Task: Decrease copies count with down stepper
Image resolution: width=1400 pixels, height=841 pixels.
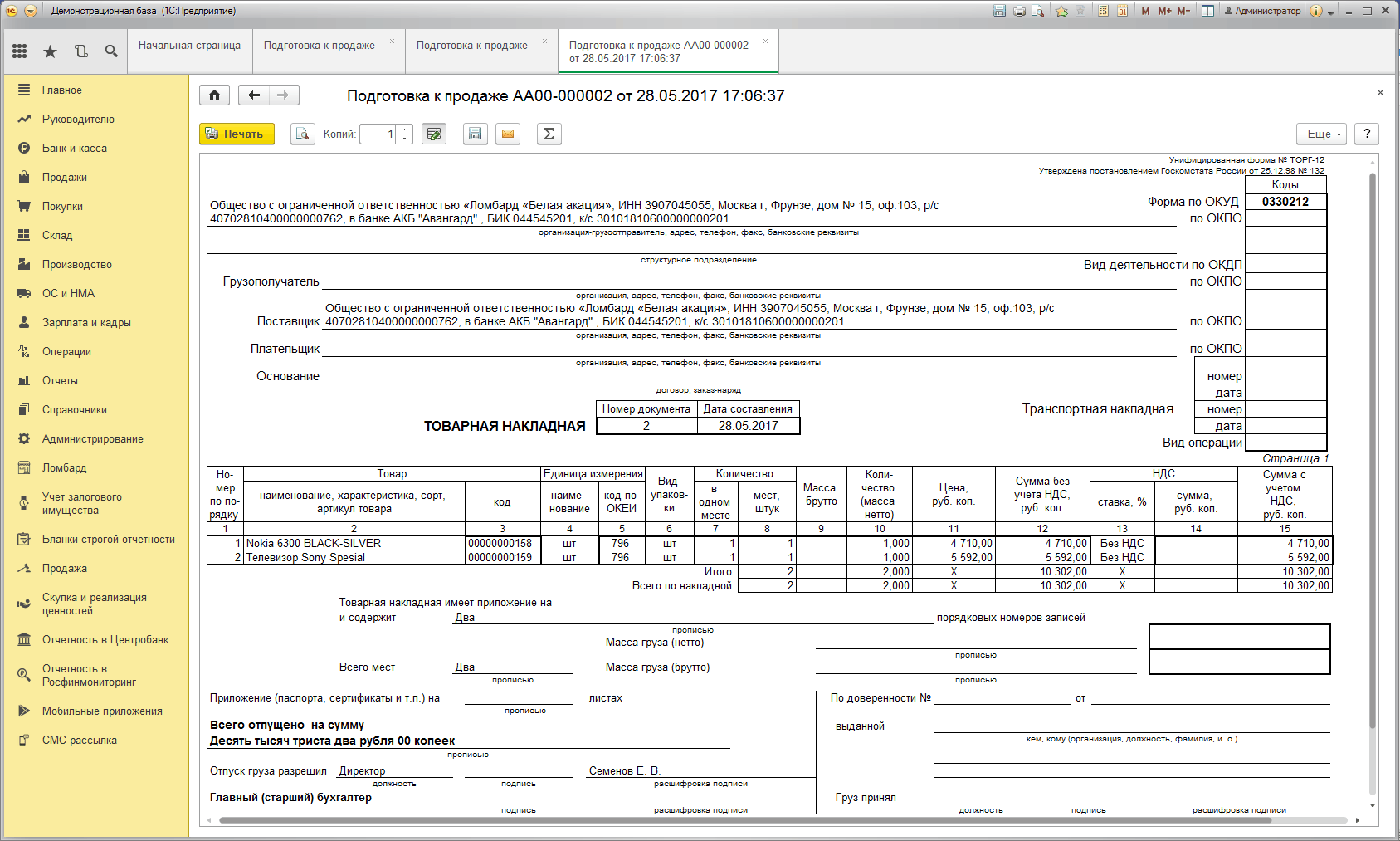Action: coord(404,139)
